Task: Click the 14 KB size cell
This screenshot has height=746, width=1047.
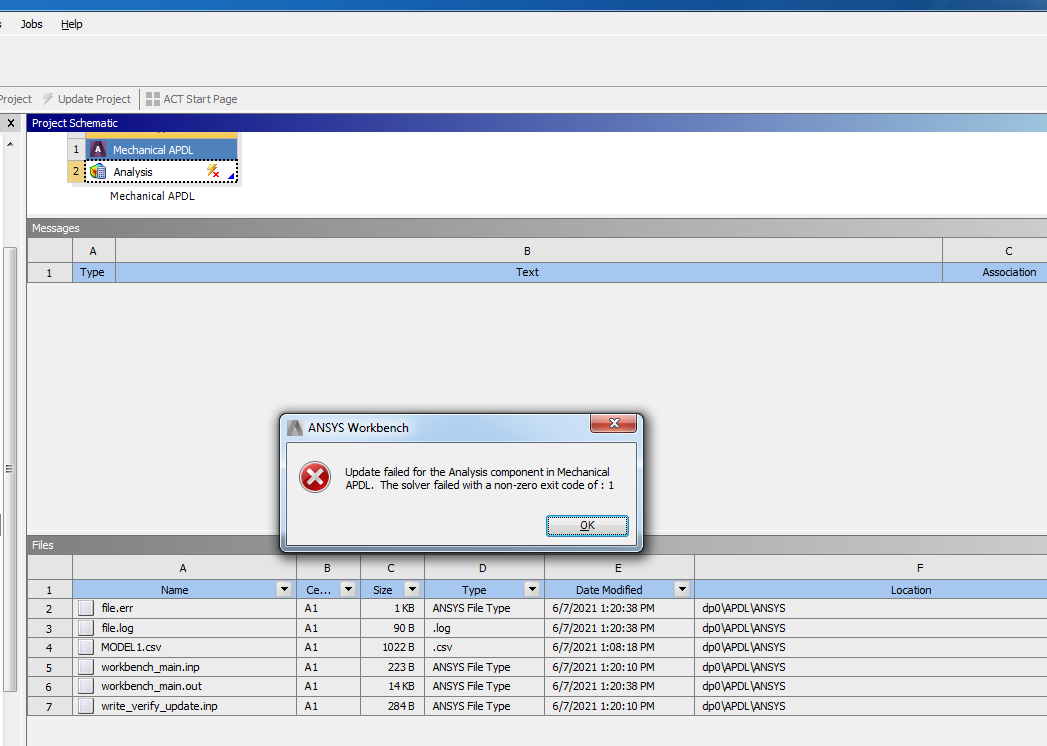Action: tap(393, 686)
